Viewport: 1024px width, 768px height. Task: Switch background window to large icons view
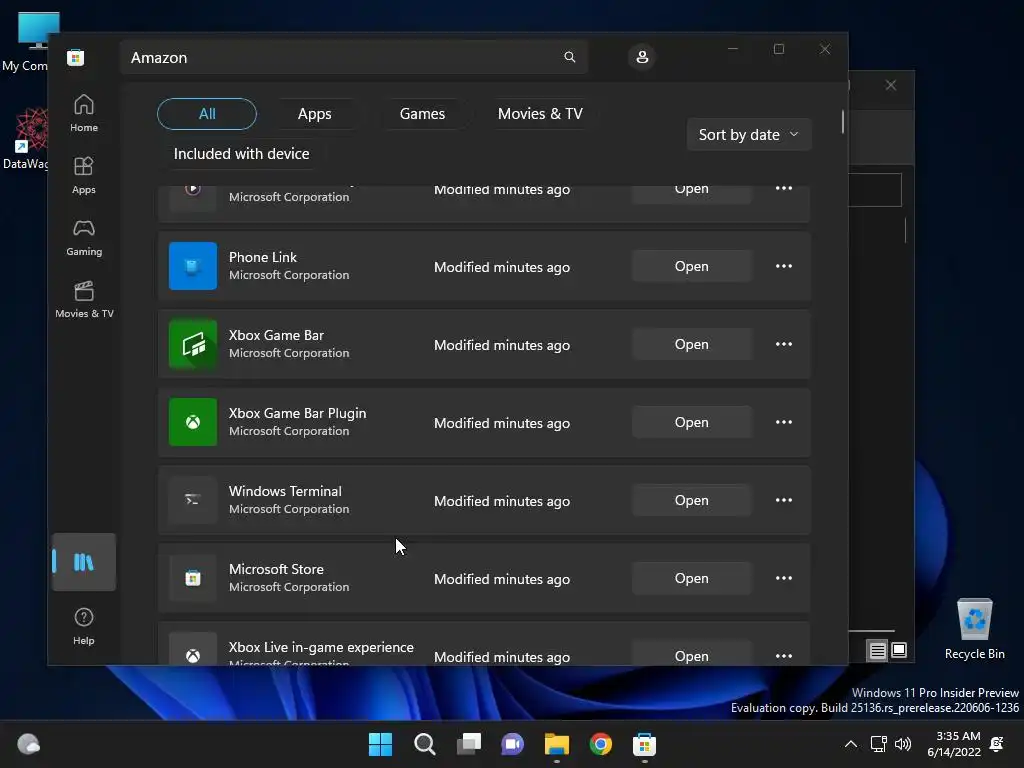[x=899, y=650]
